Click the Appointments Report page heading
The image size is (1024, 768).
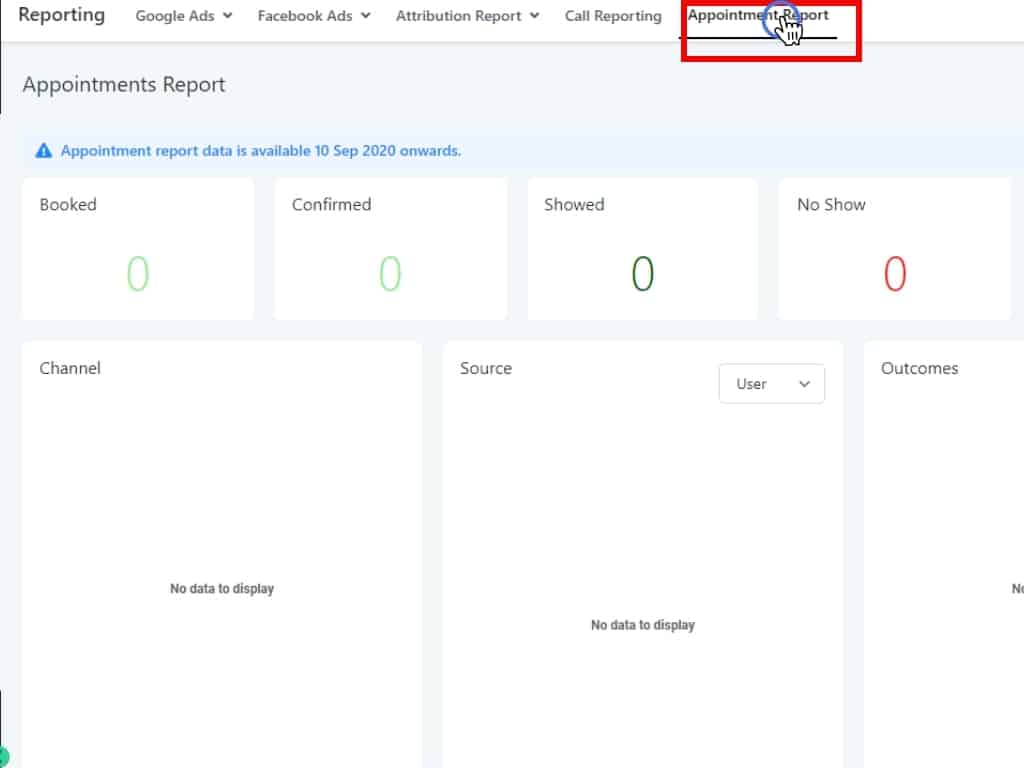pos(124,85)
